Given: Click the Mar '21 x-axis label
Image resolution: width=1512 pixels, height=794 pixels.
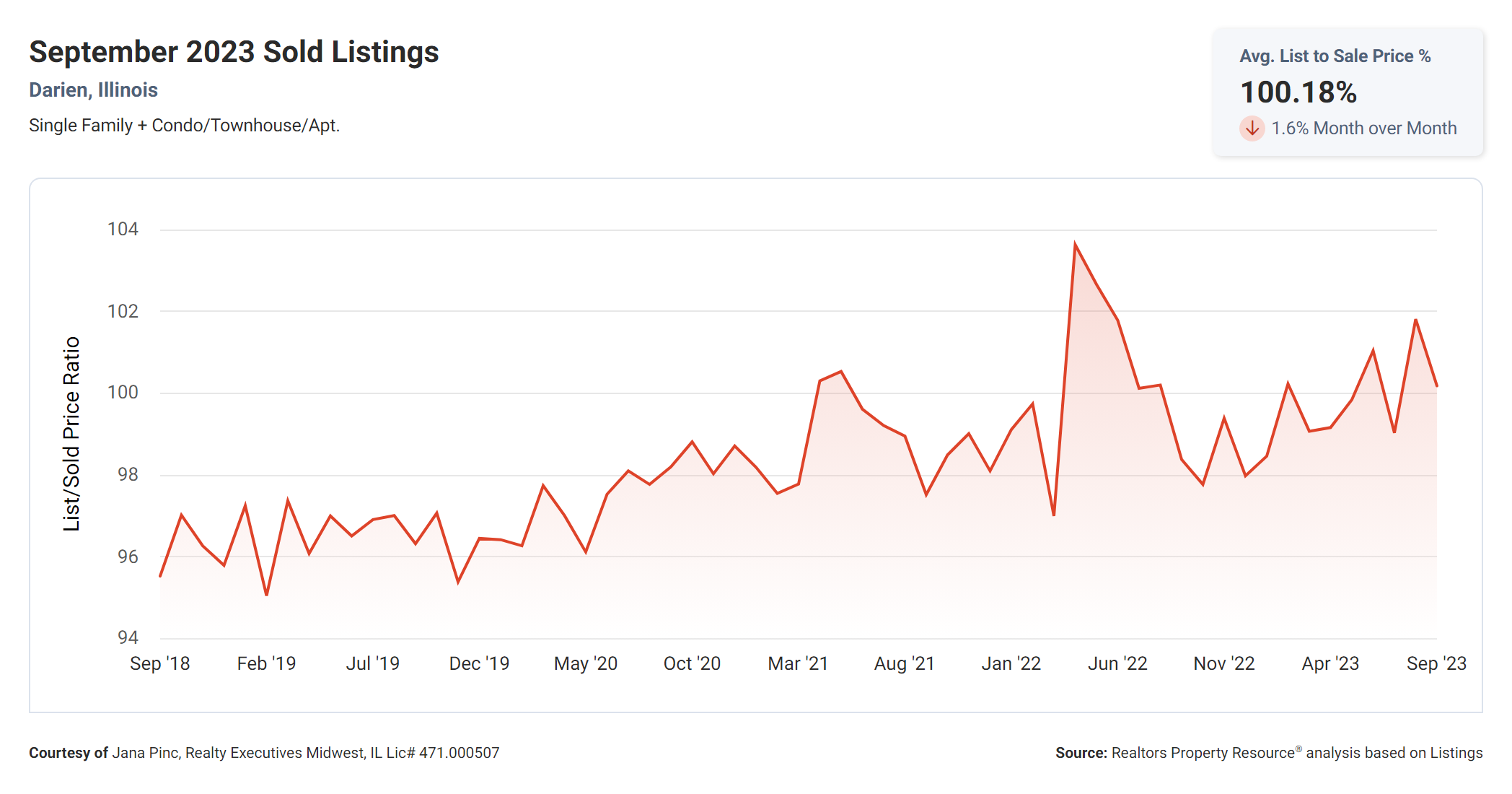Looking at the screenshot, I should click(798, 663).
